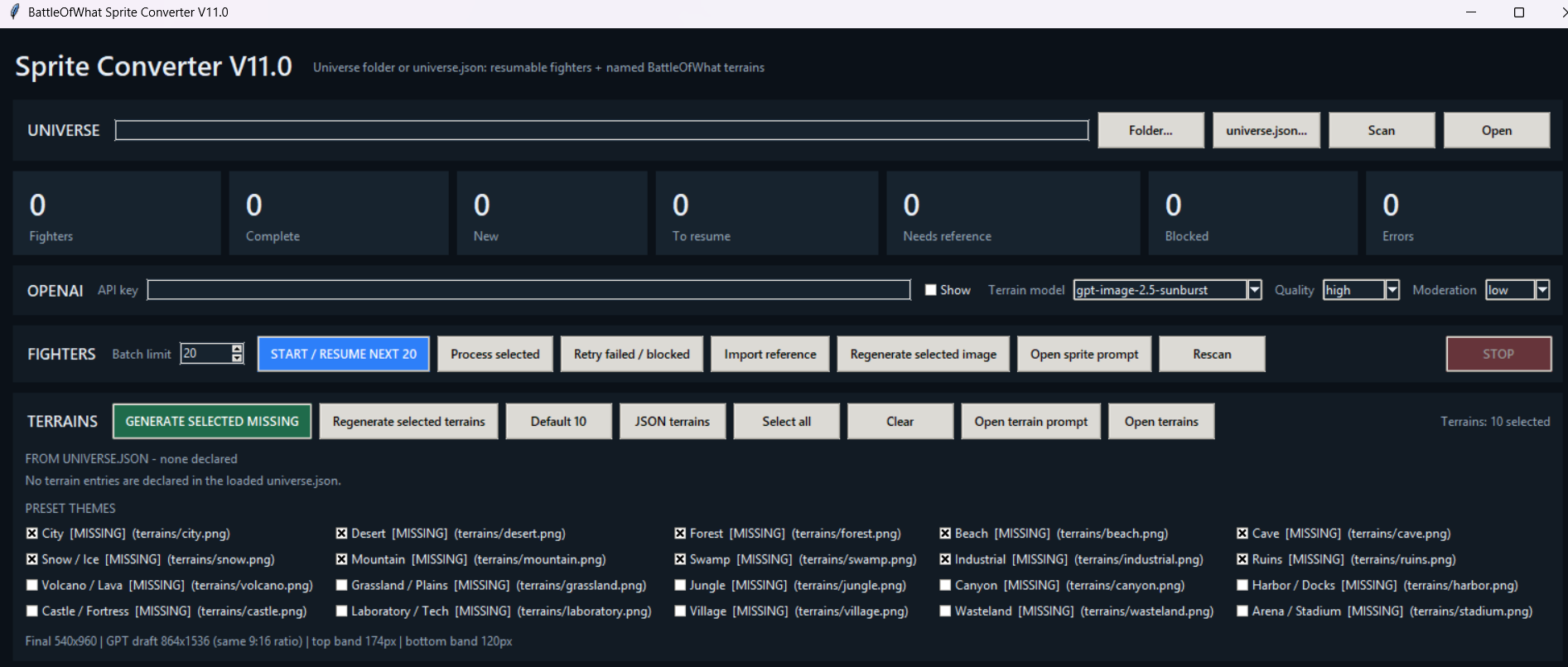This screenshot has width=1568, height=667.
Task: Click inside the Batch limit number field
Action: point(205,354)
